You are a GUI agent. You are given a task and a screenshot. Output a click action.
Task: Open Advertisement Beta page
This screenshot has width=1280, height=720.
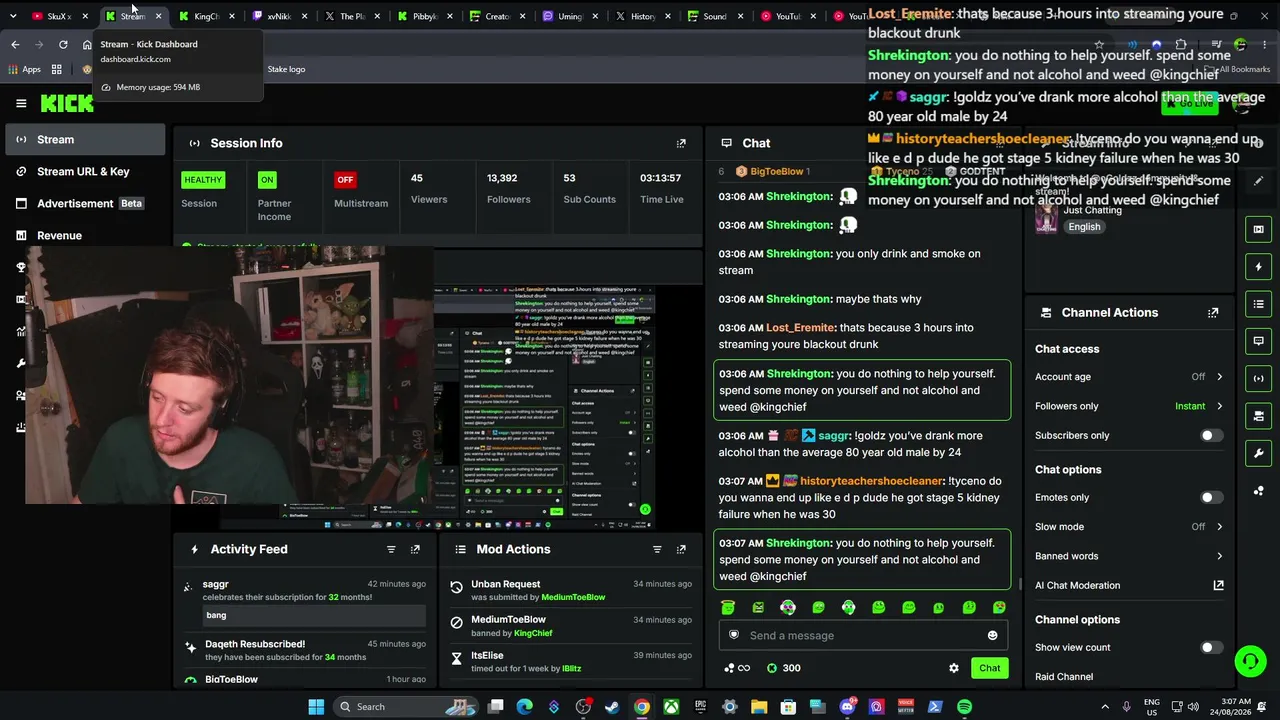(x=84, y=204)
